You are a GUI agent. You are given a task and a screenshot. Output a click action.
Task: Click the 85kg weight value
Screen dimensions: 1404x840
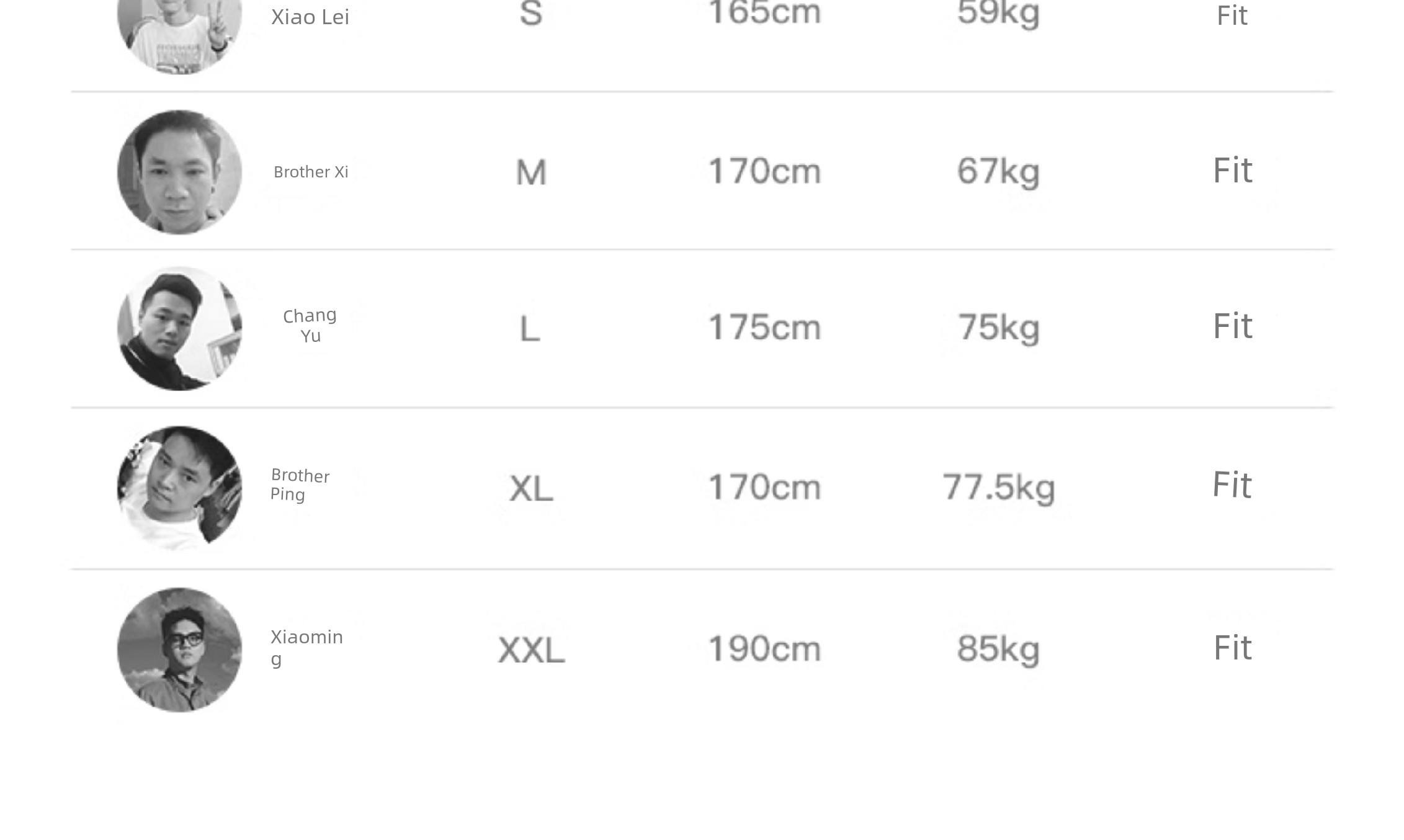click(998, 649)
